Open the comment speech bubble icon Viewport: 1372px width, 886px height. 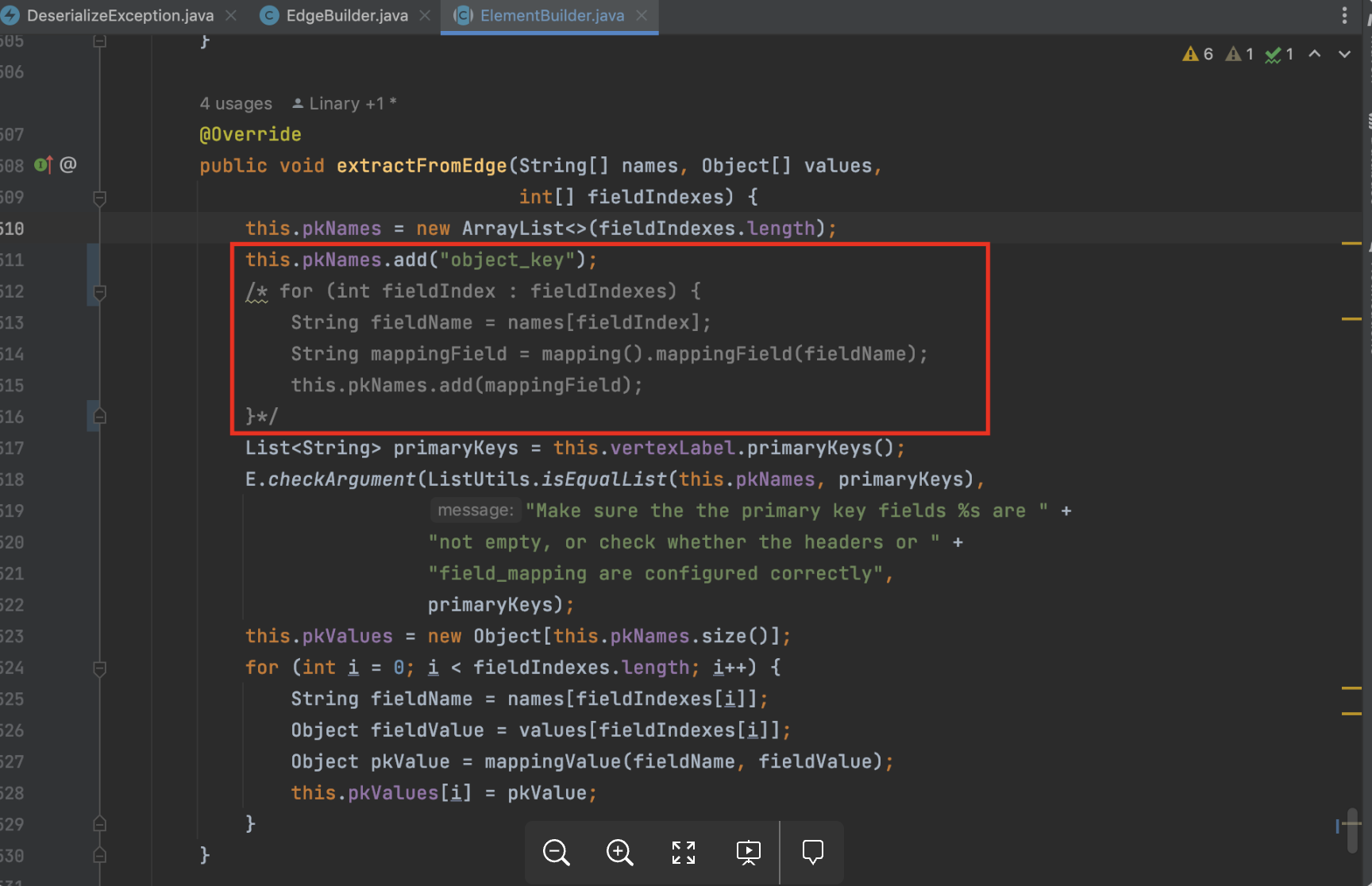pyautogui.click(x=813, y=853)
